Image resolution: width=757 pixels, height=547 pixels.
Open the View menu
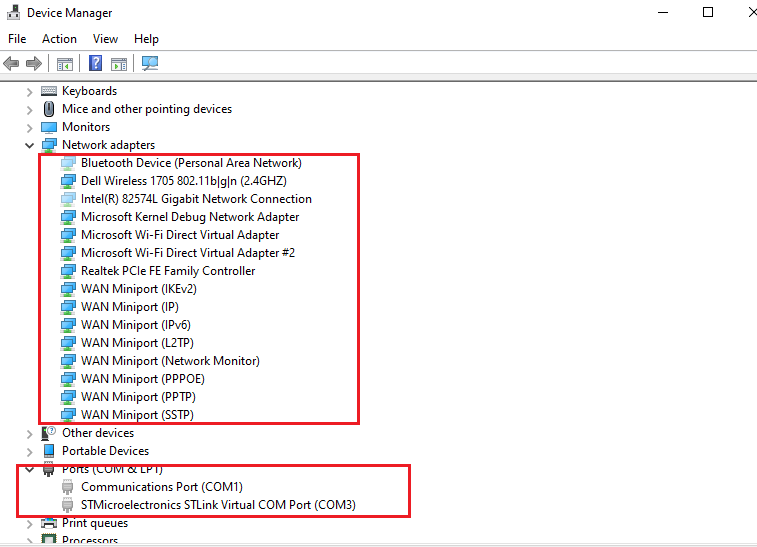click(x=105, y=38)
